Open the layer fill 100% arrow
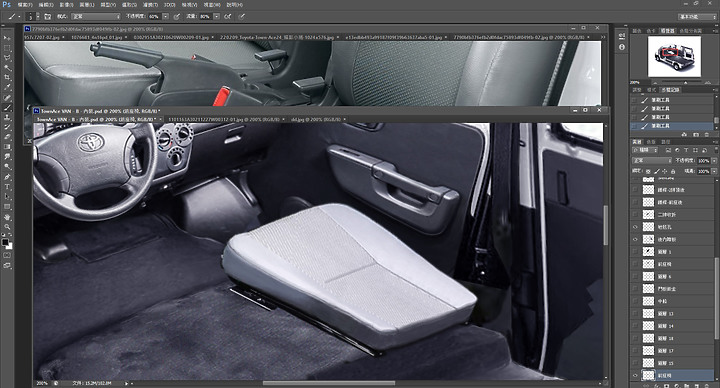Image resolution: width=720 pixels, height=388 pixels. click(714, 171)
